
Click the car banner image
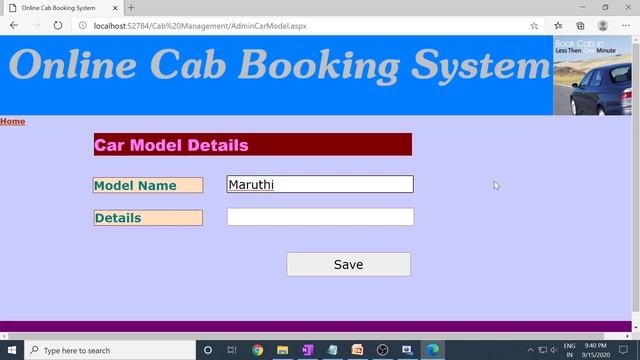point(592,76)
